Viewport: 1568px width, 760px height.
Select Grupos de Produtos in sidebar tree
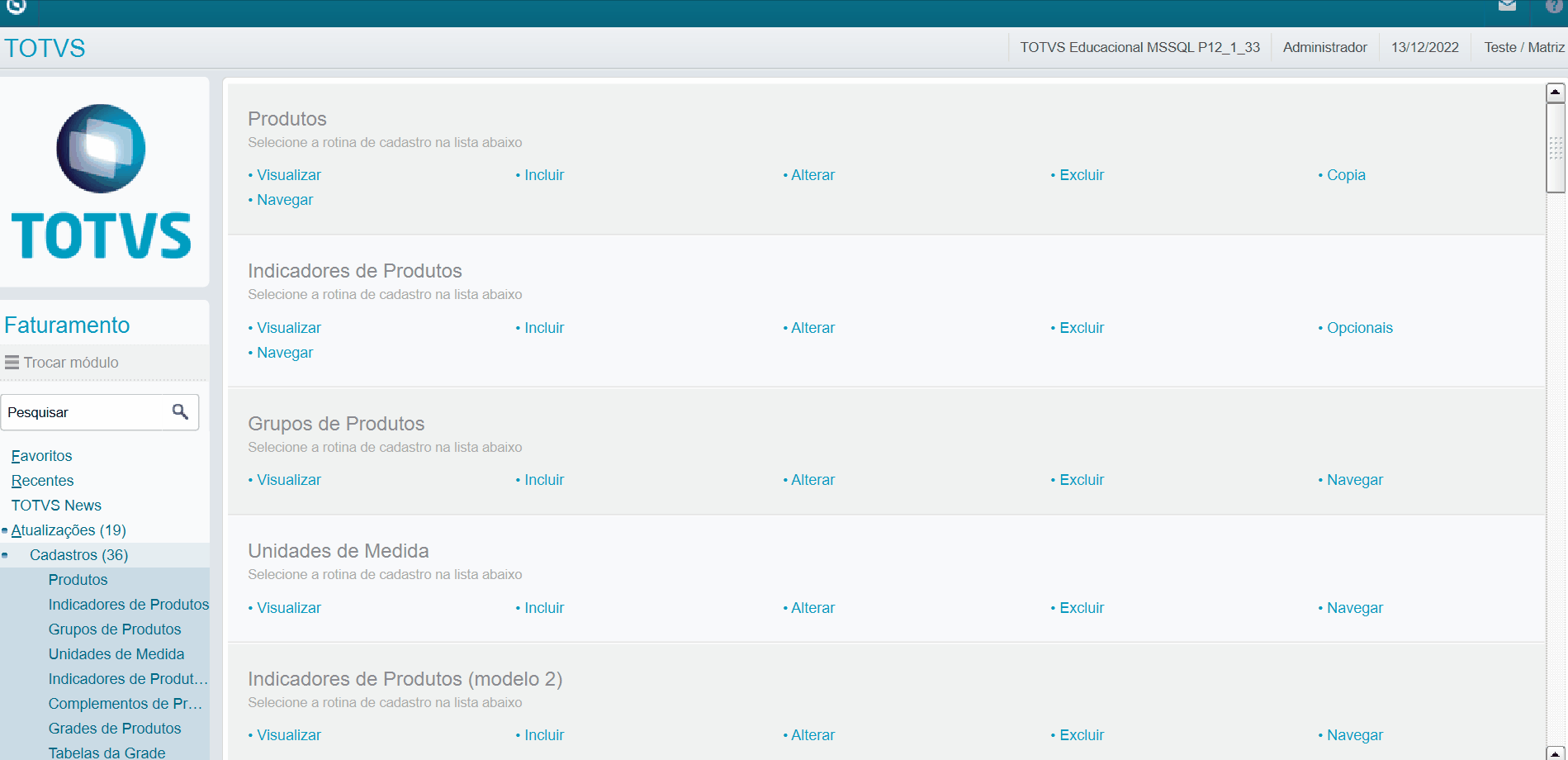tap(115, 629)
